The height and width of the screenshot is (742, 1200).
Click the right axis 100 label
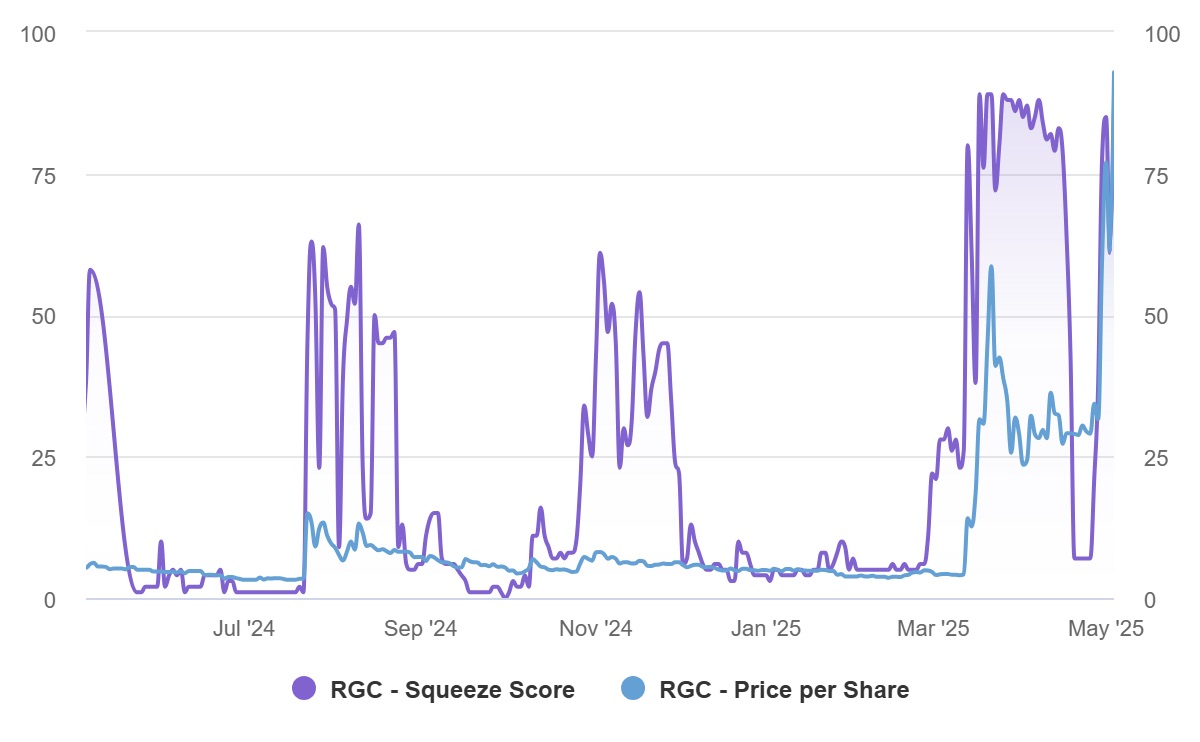(x=1161, y=34)
